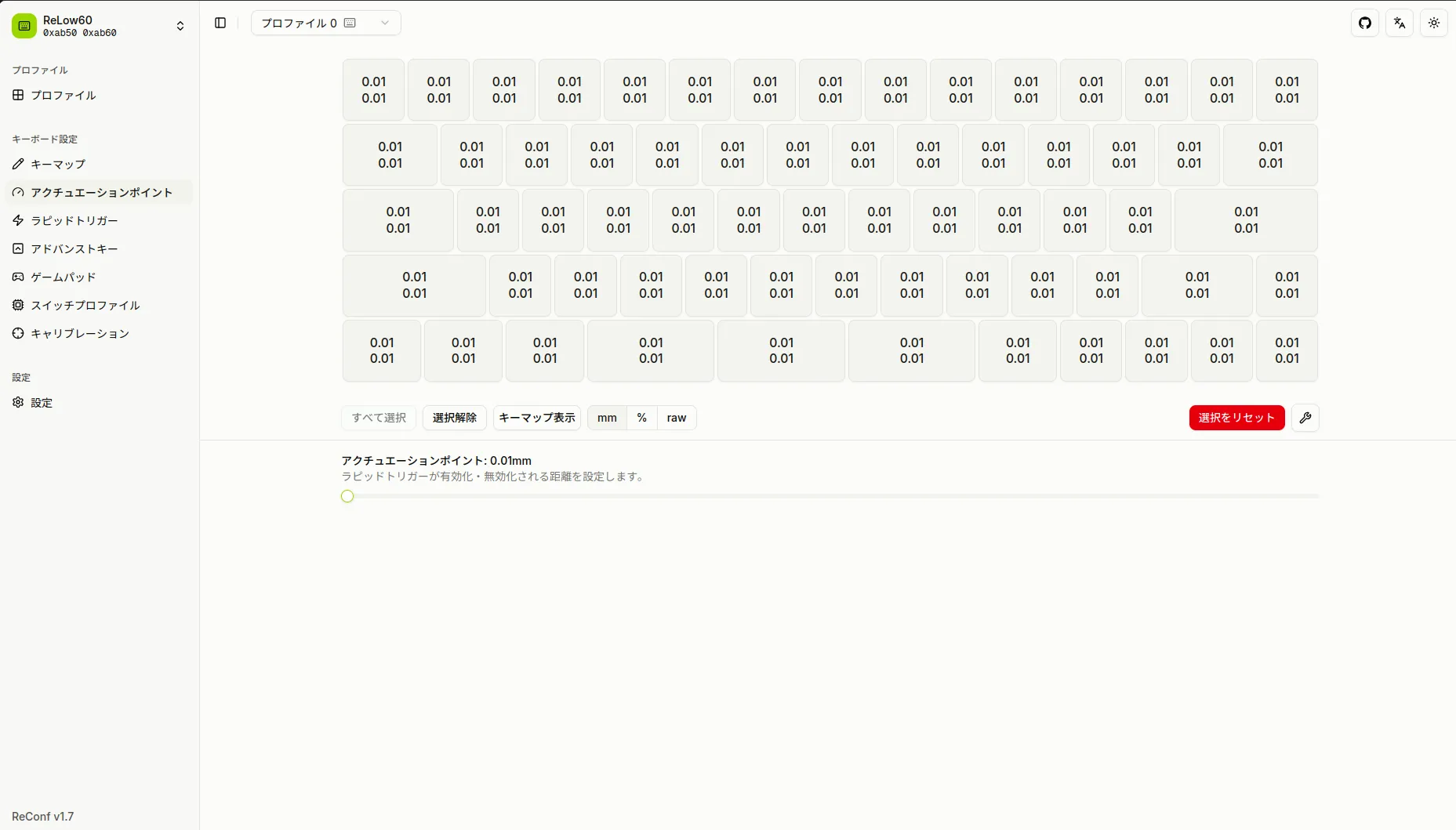
Task: Toggle the light/dark theme icon
Action: click(x=1434, y=23)
